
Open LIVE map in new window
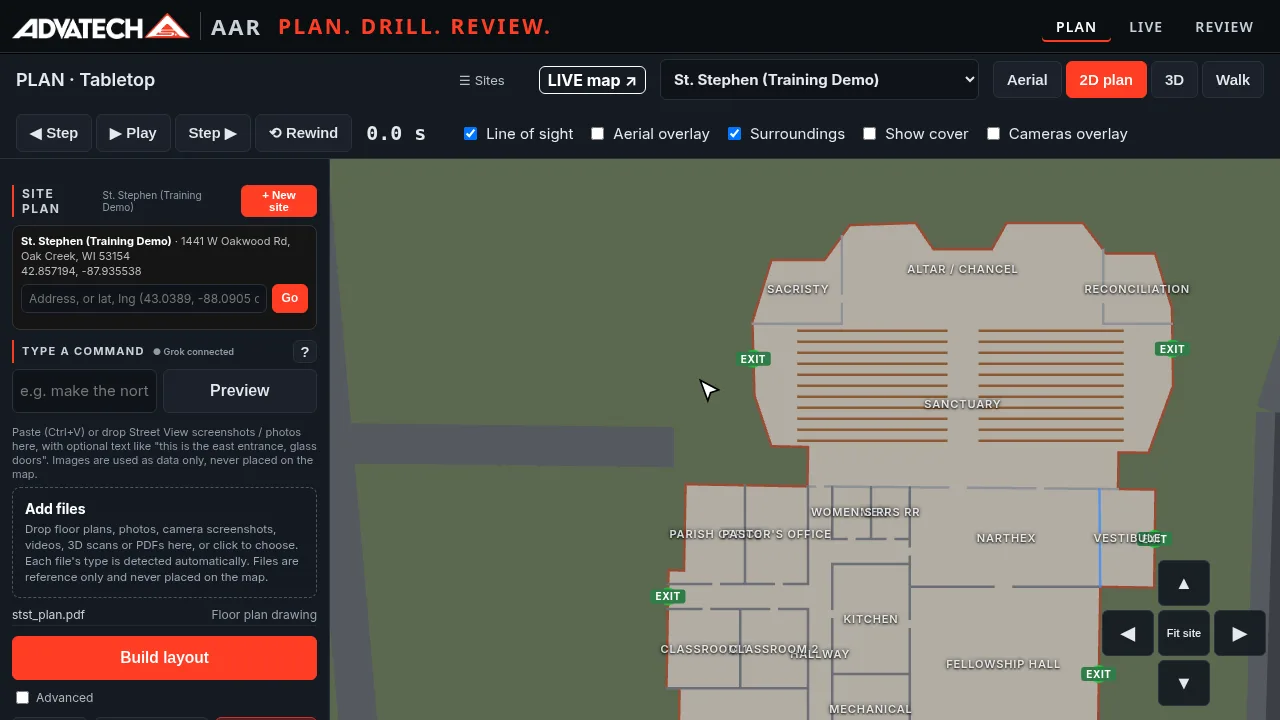click(592, 80)
